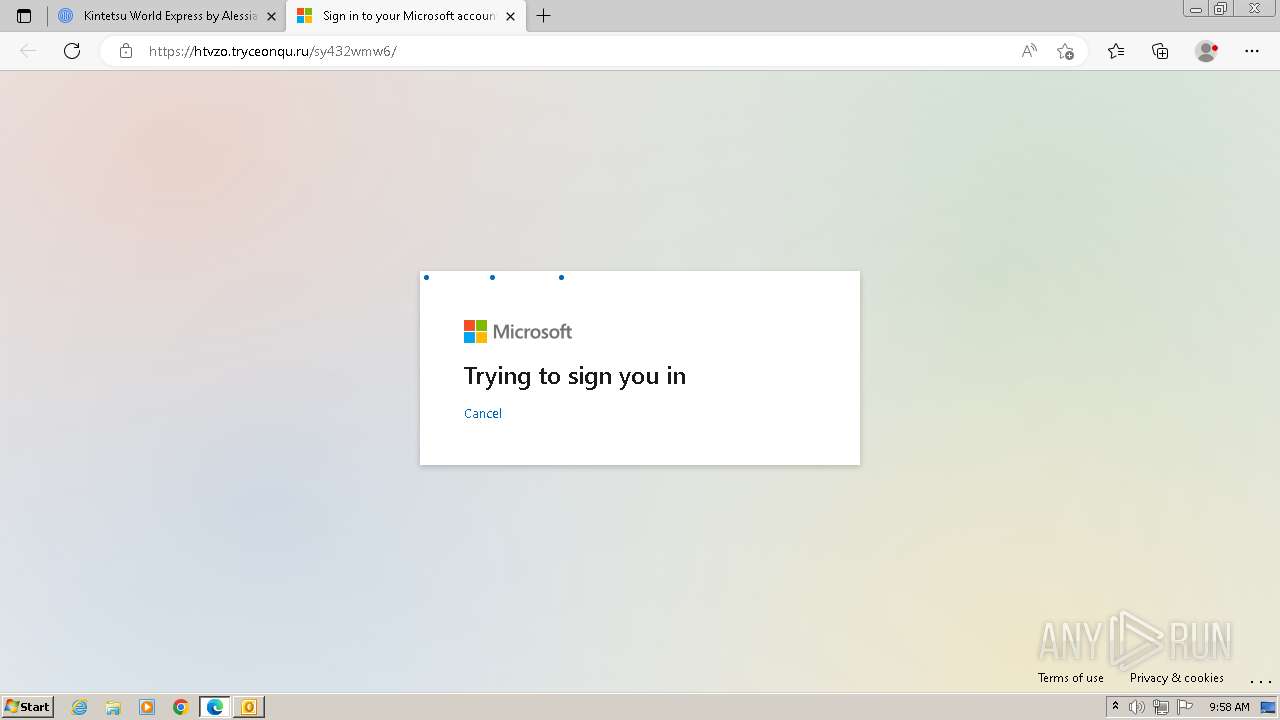Go back to the previous page
Image resolution: width=1280 pixels, height=720 pixels.
tap(28, 51)
